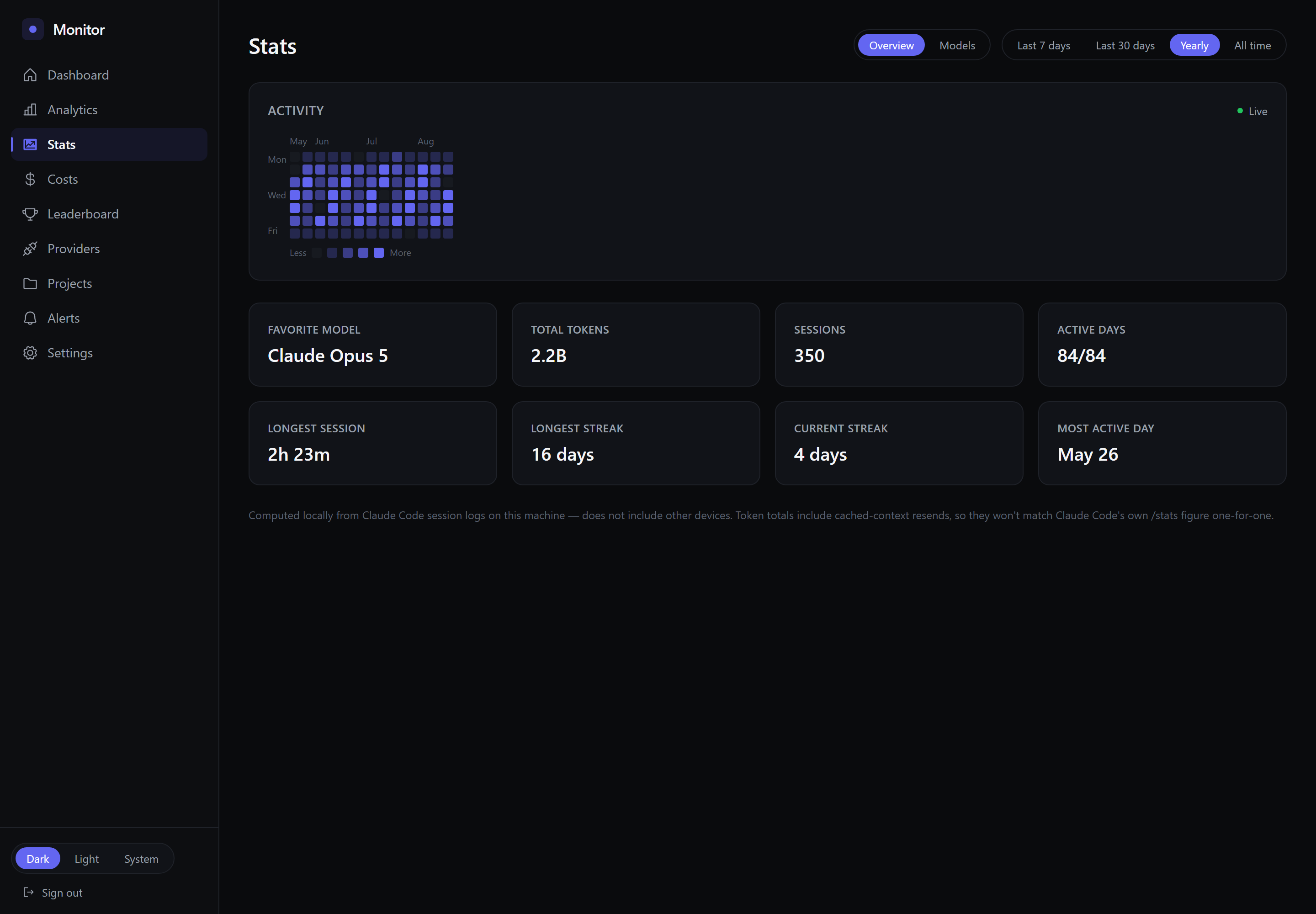Click the Longest Session 2h 23m value
1316x914 pixels.
298,454
